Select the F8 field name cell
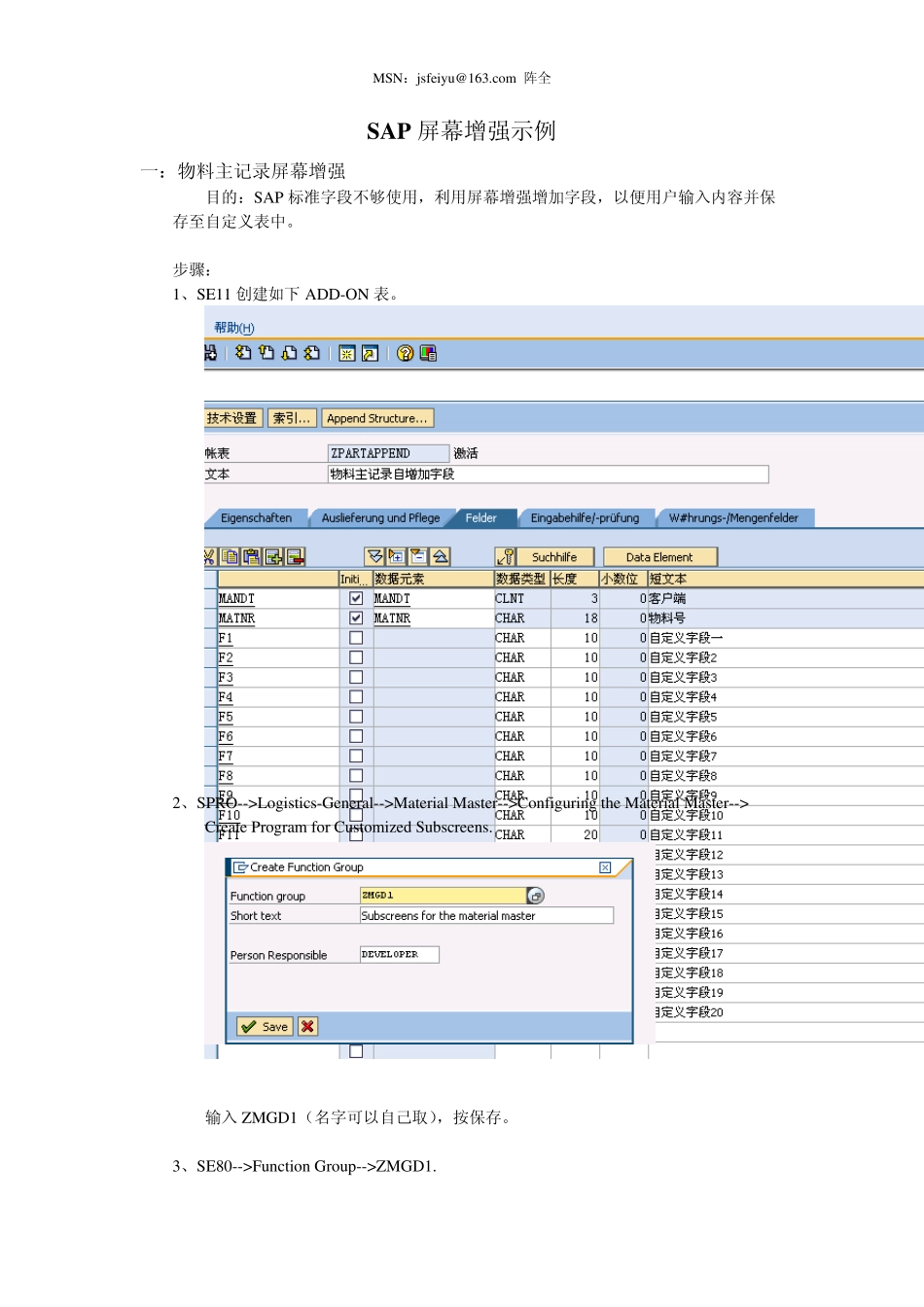Viewport: 924px width, 1307px height. pyautogui.click(x=276, y=776)
